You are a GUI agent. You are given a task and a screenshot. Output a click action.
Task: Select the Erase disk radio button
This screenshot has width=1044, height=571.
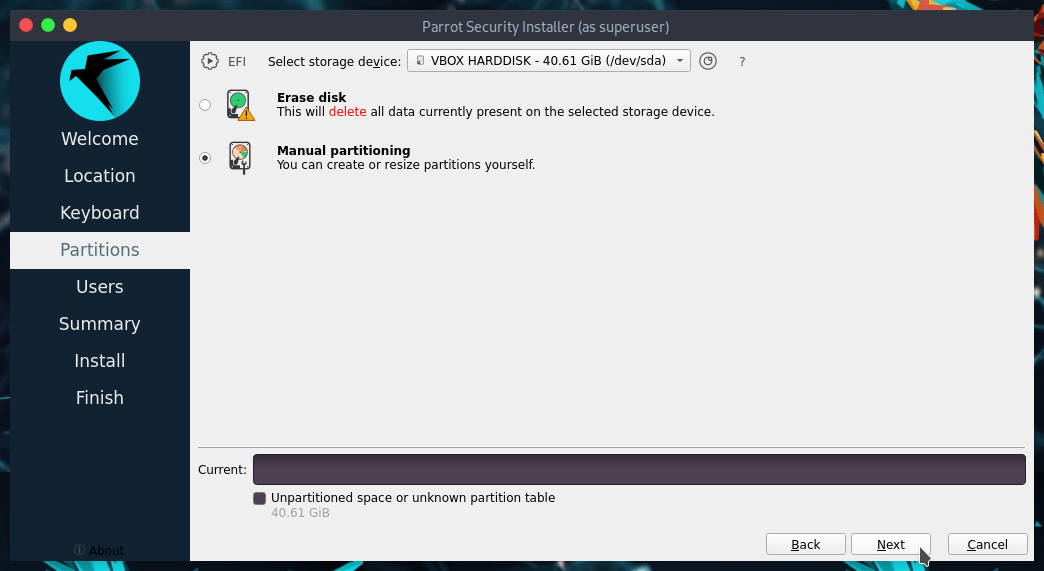205,104
